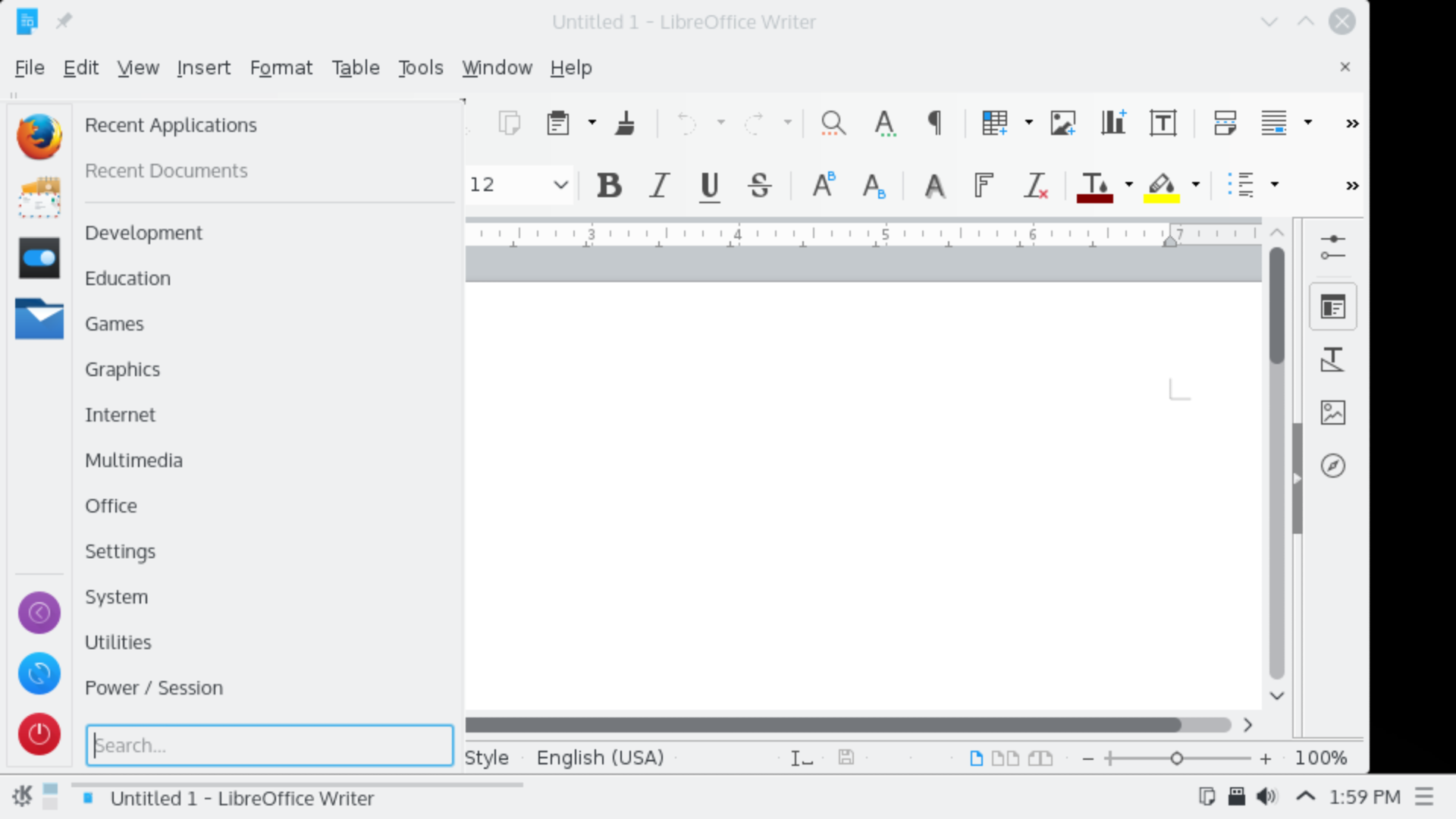The width and height of the screenshot is (1456, 819).
Task: Open the Format menu
Action: [x=281, y=67]
